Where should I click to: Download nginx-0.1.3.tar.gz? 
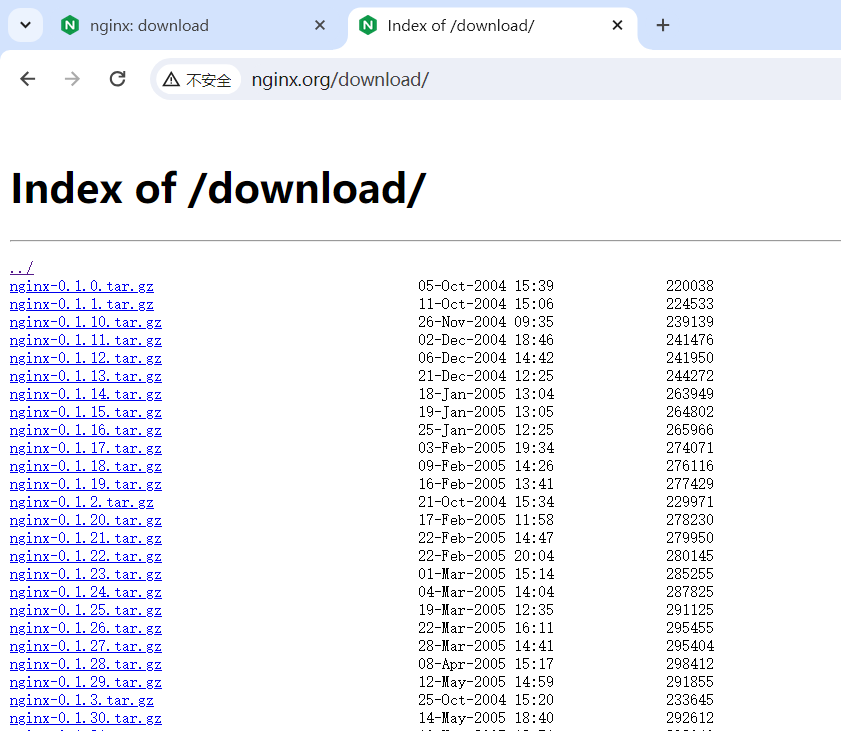82,700
